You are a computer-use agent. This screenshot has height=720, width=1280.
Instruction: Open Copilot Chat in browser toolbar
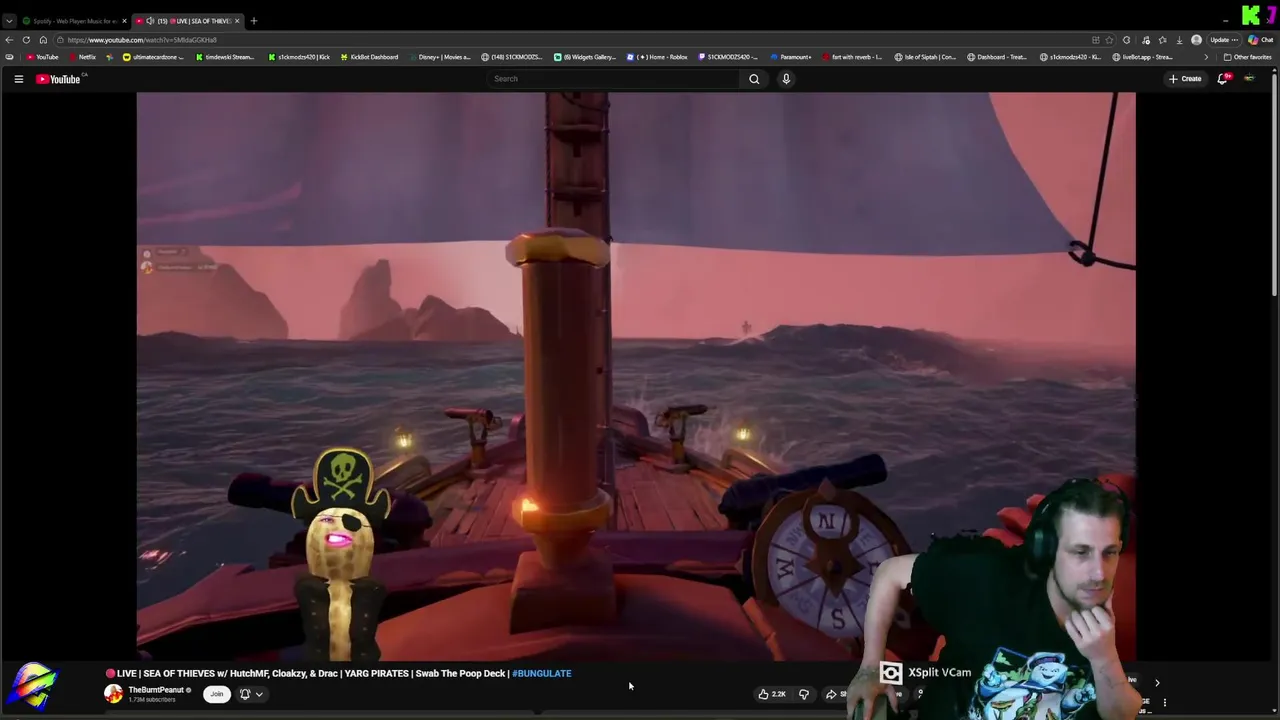pos(1260,40)
